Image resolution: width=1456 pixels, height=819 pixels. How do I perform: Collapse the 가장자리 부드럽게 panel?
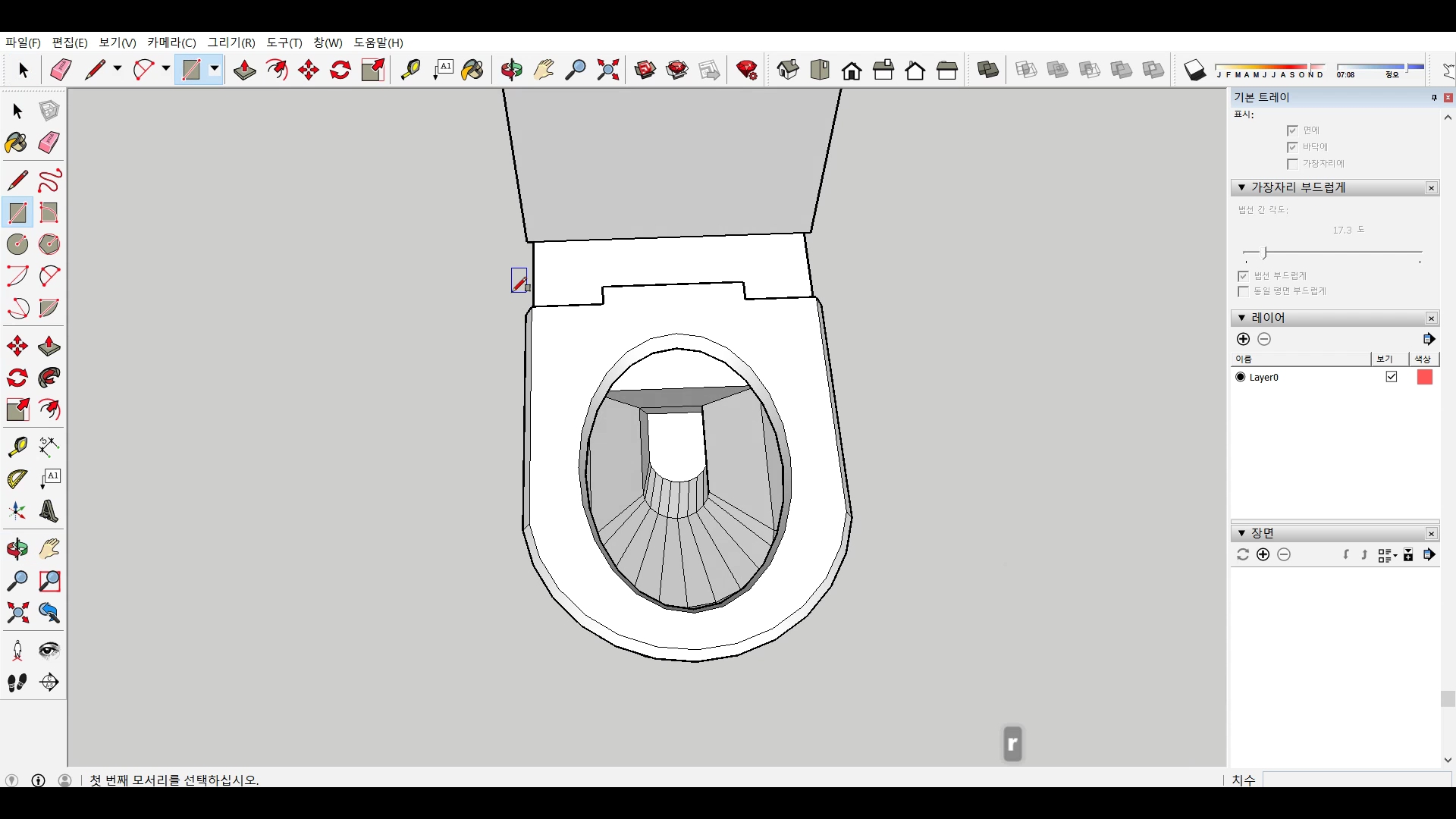pos(1241,187)
